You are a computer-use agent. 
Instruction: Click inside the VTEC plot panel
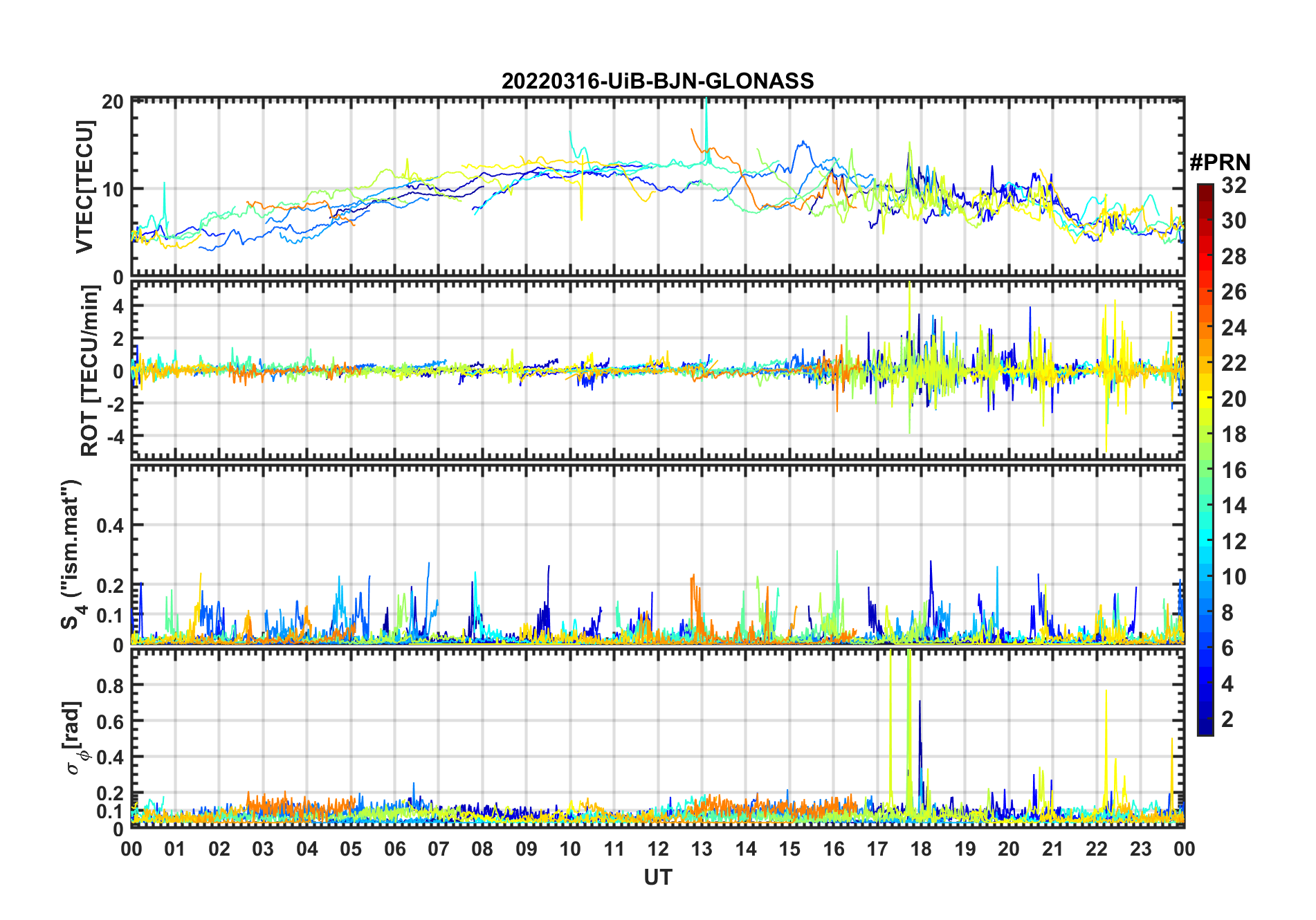(x=657, y=187)
